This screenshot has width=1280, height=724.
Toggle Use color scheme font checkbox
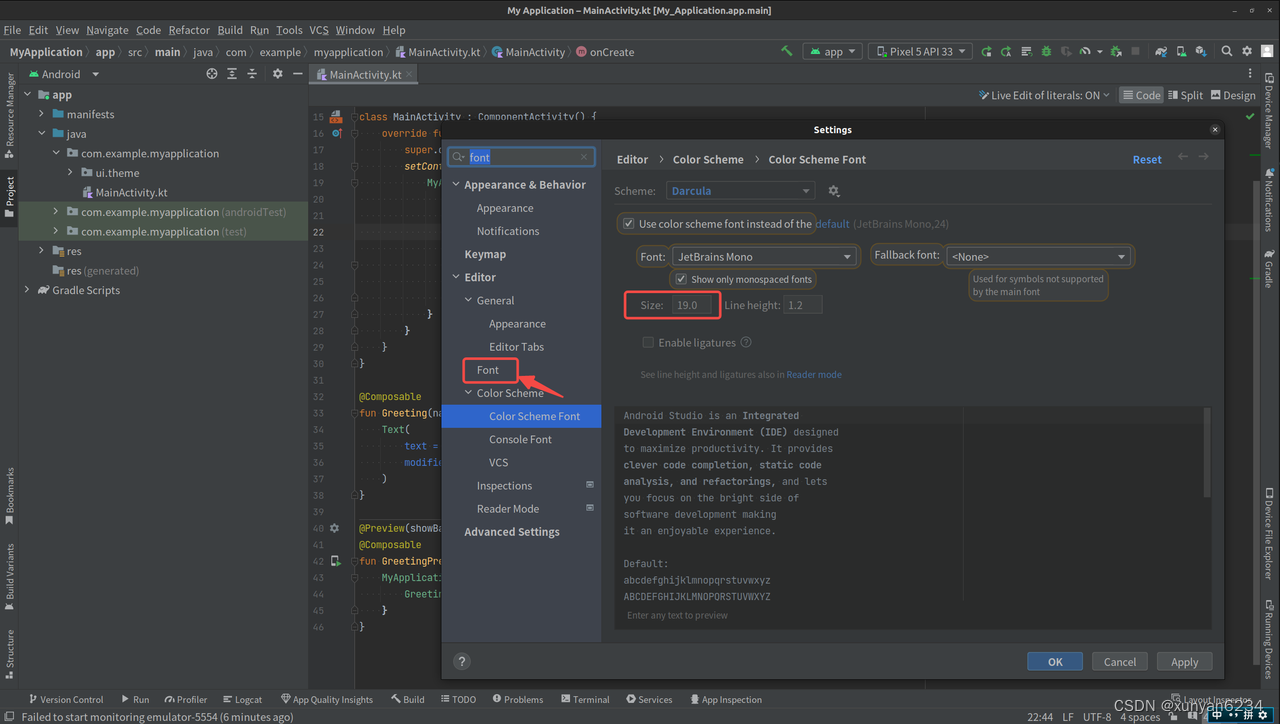[x=628, y=224]
